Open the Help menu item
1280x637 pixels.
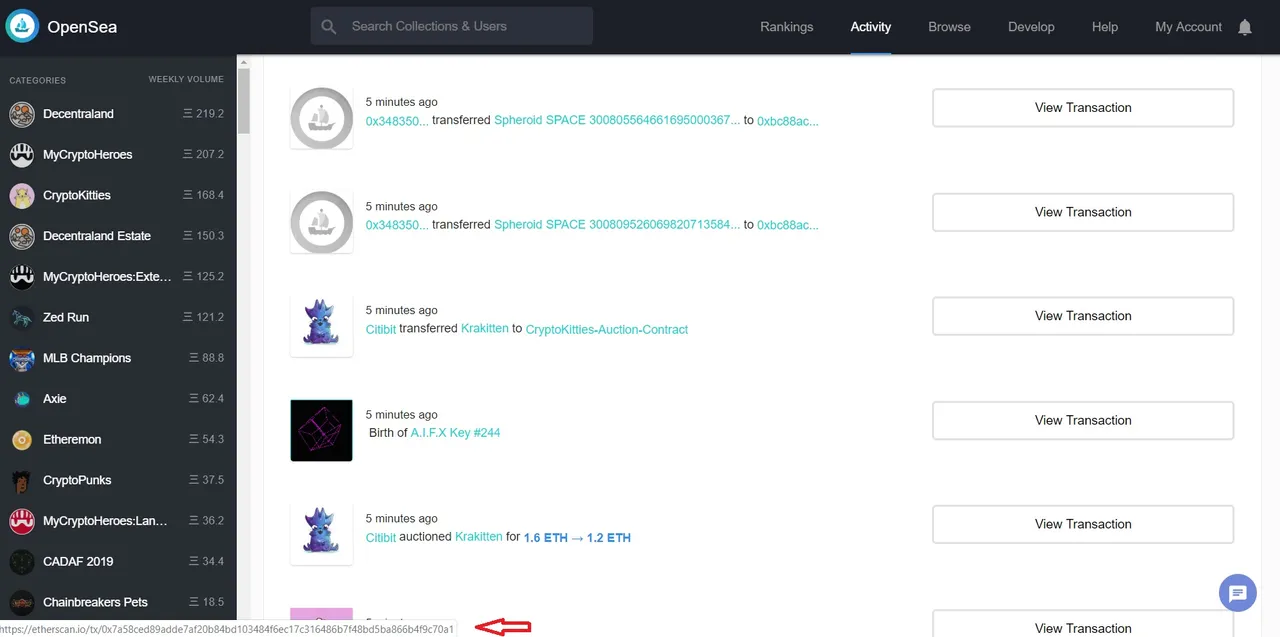1105,27
